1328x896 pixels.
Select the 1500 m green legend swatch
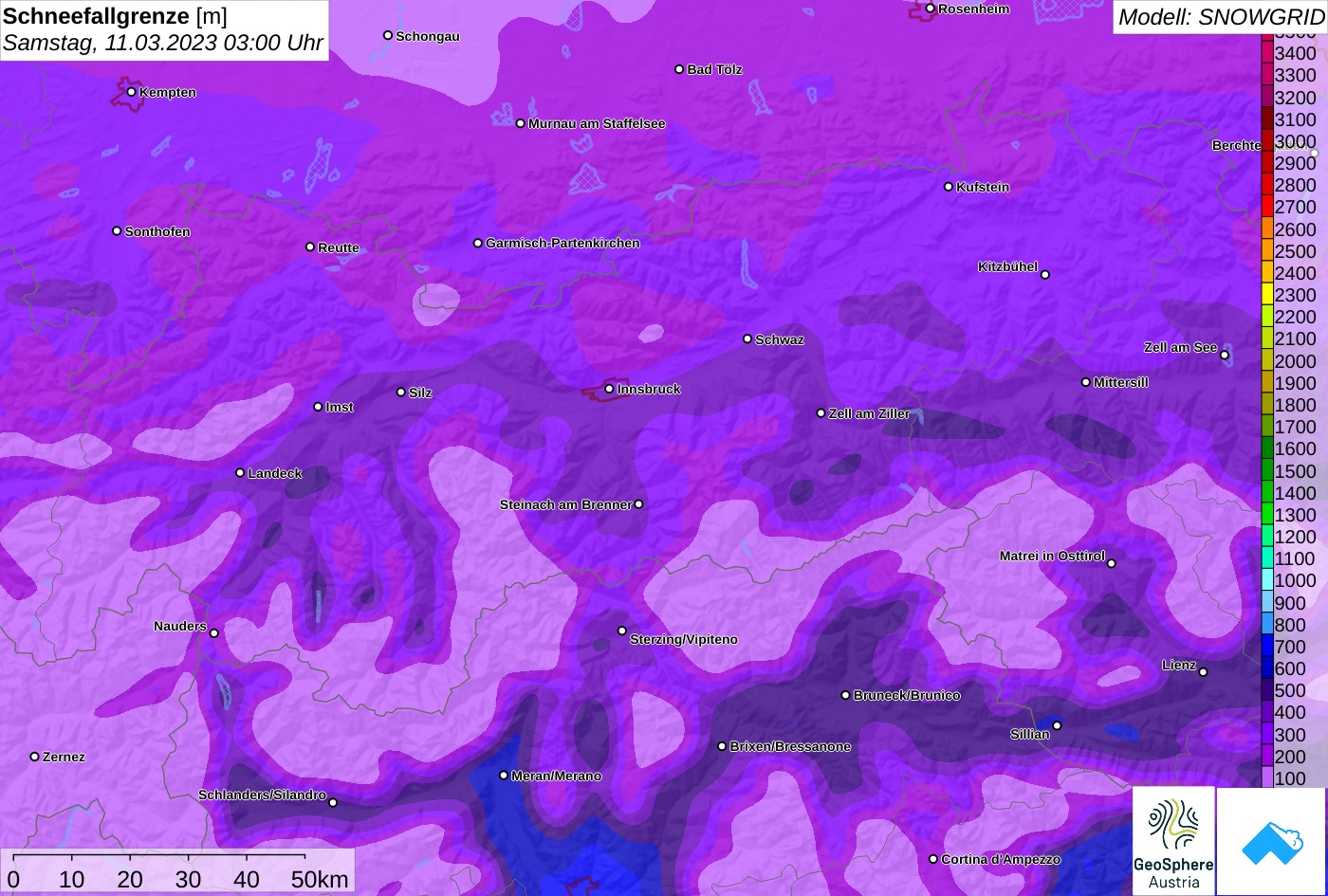tap(1266, 470)
